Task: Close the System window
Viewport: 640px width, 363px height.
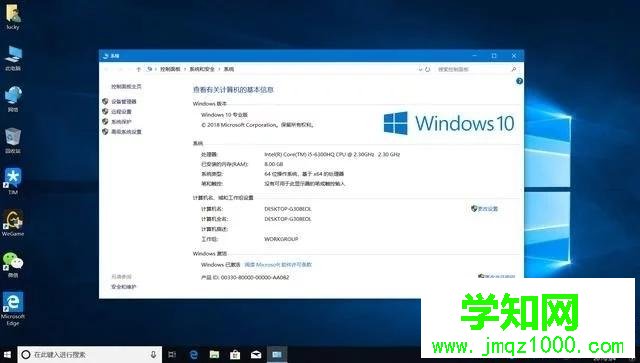Action: click(514, 56)
